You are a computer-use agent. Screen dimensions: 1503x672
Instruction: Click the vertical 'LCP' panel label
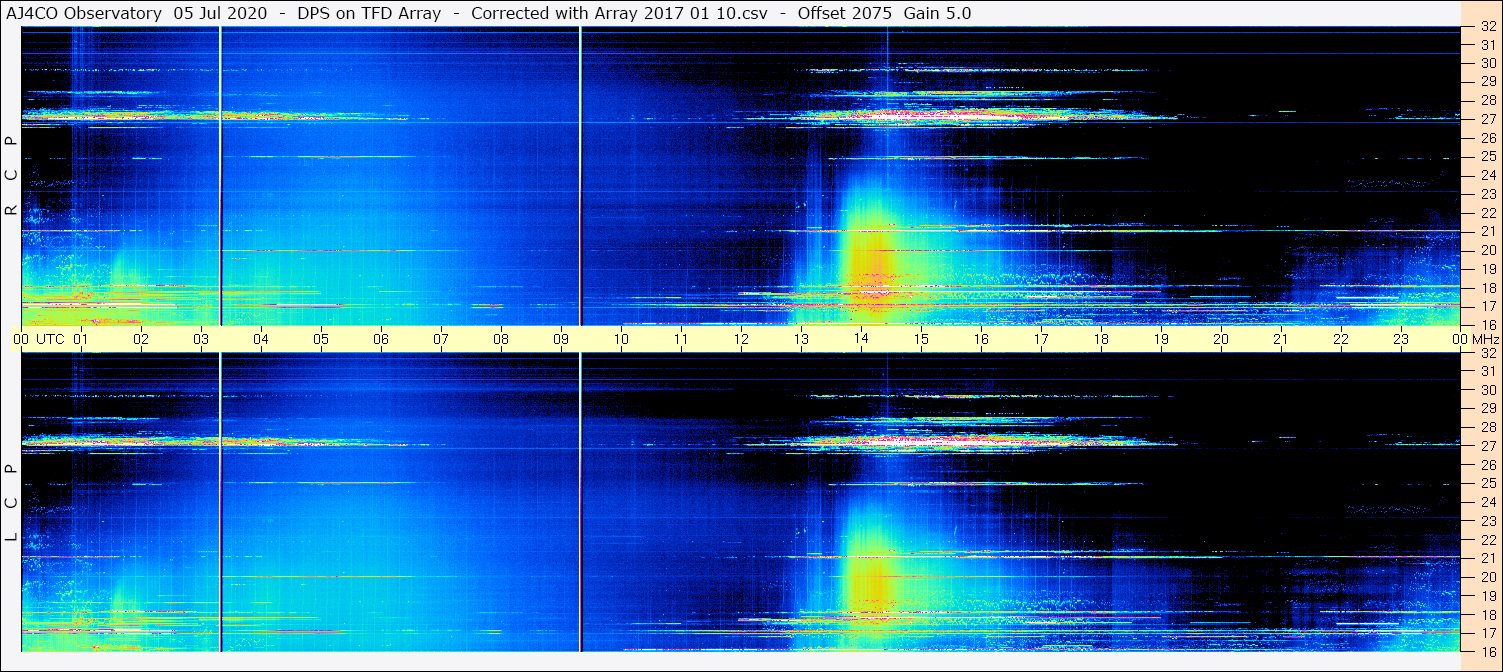(11, 503)
